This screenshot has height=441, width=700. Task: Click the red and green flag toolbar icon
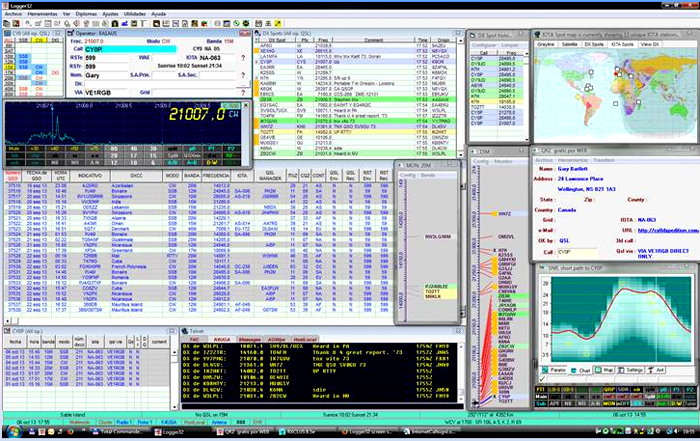click(204, 24)
